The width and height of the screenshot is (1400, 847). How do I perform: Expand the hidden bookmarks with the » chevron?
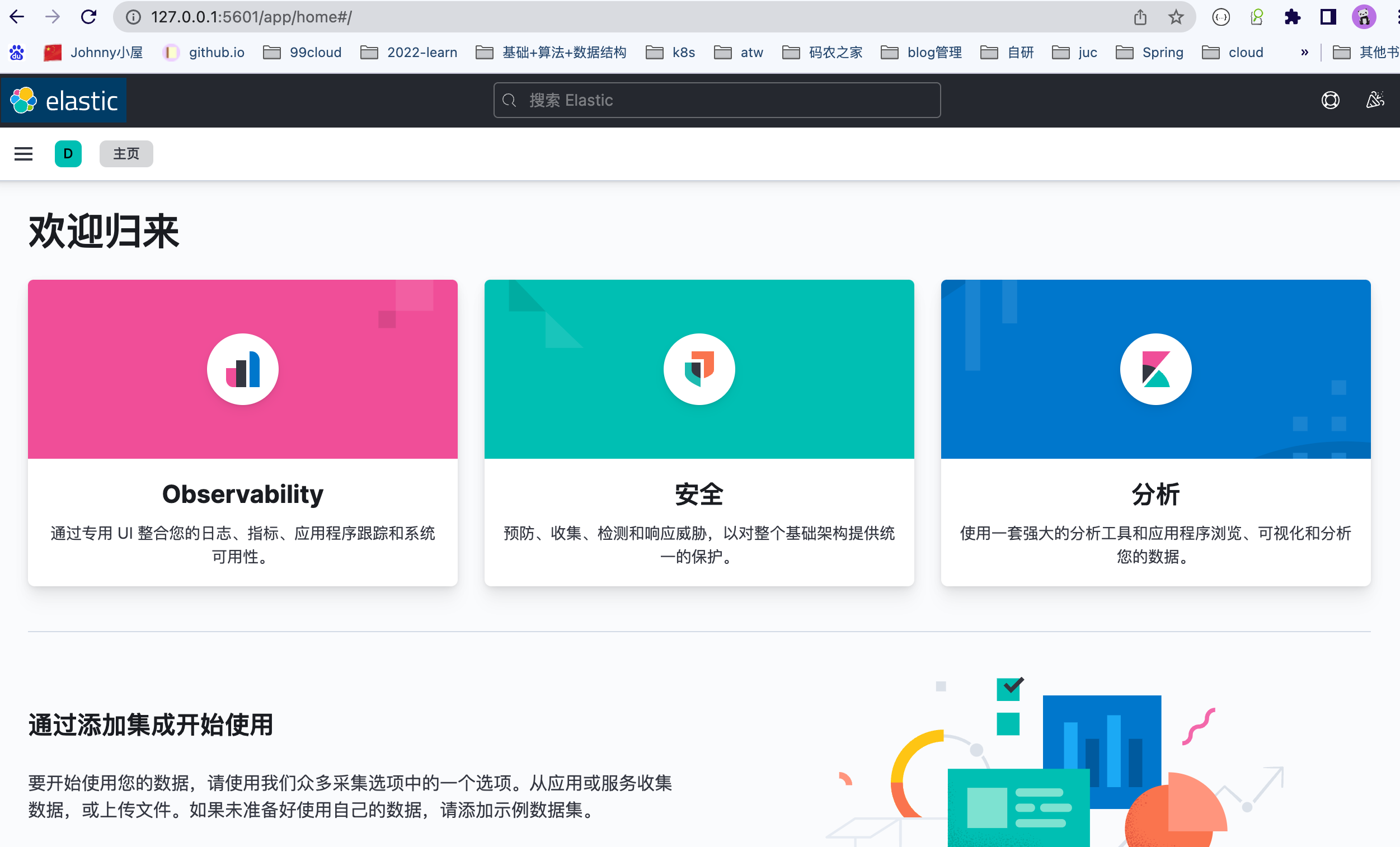point(1304,51)
